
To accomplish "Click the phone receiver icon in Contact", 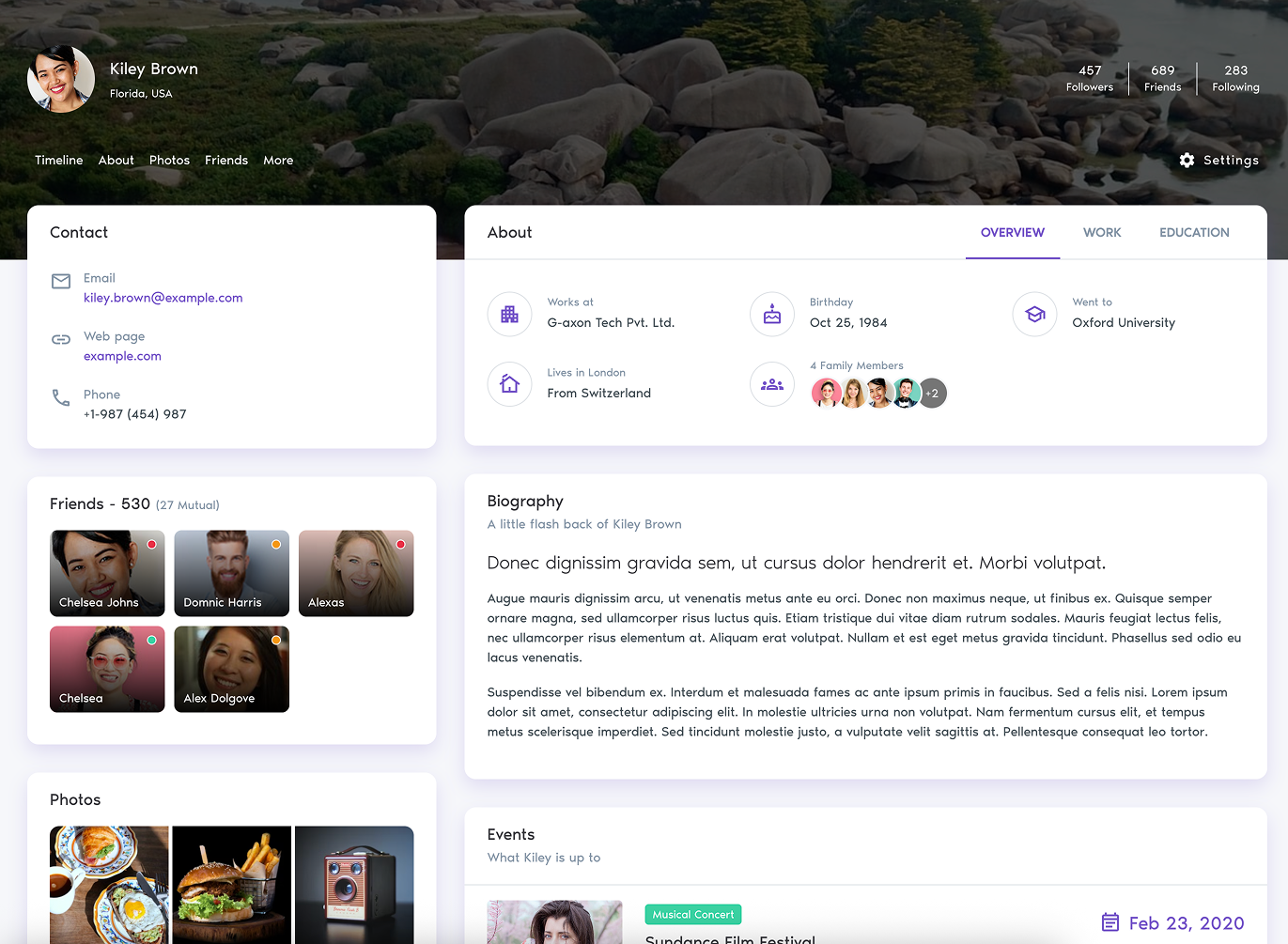I will click(60, 397).
